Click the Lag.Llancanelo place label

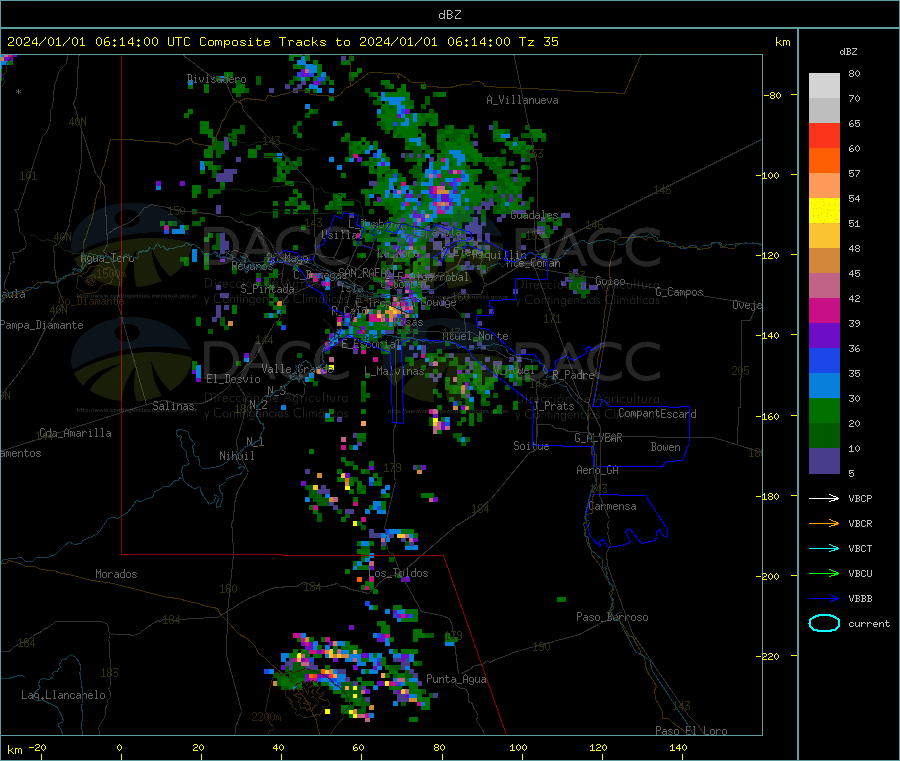point(63,695)
